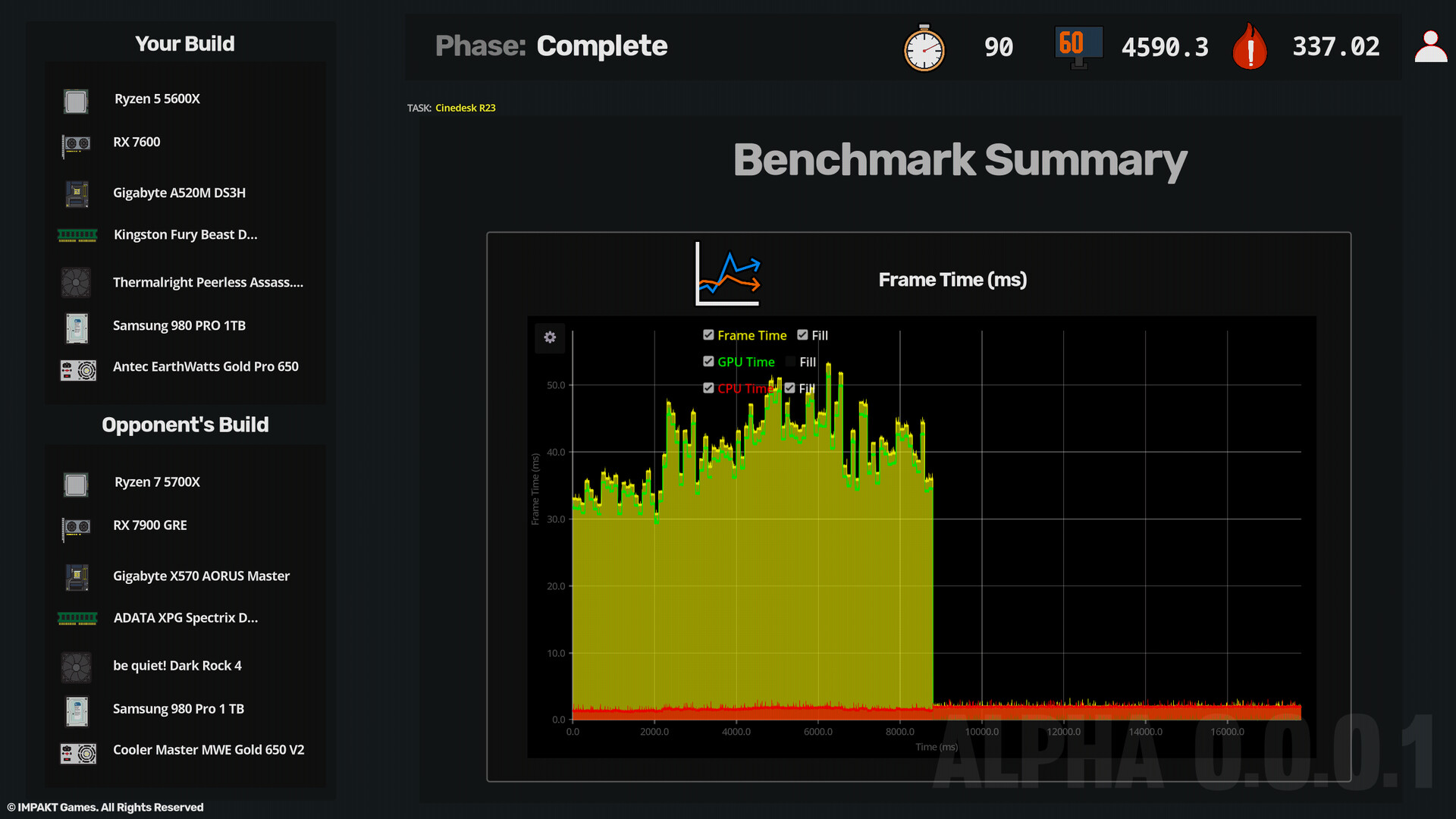Disable Fill for Frame Time
This screenshot has height=819, width=1456.
[802, 335]
